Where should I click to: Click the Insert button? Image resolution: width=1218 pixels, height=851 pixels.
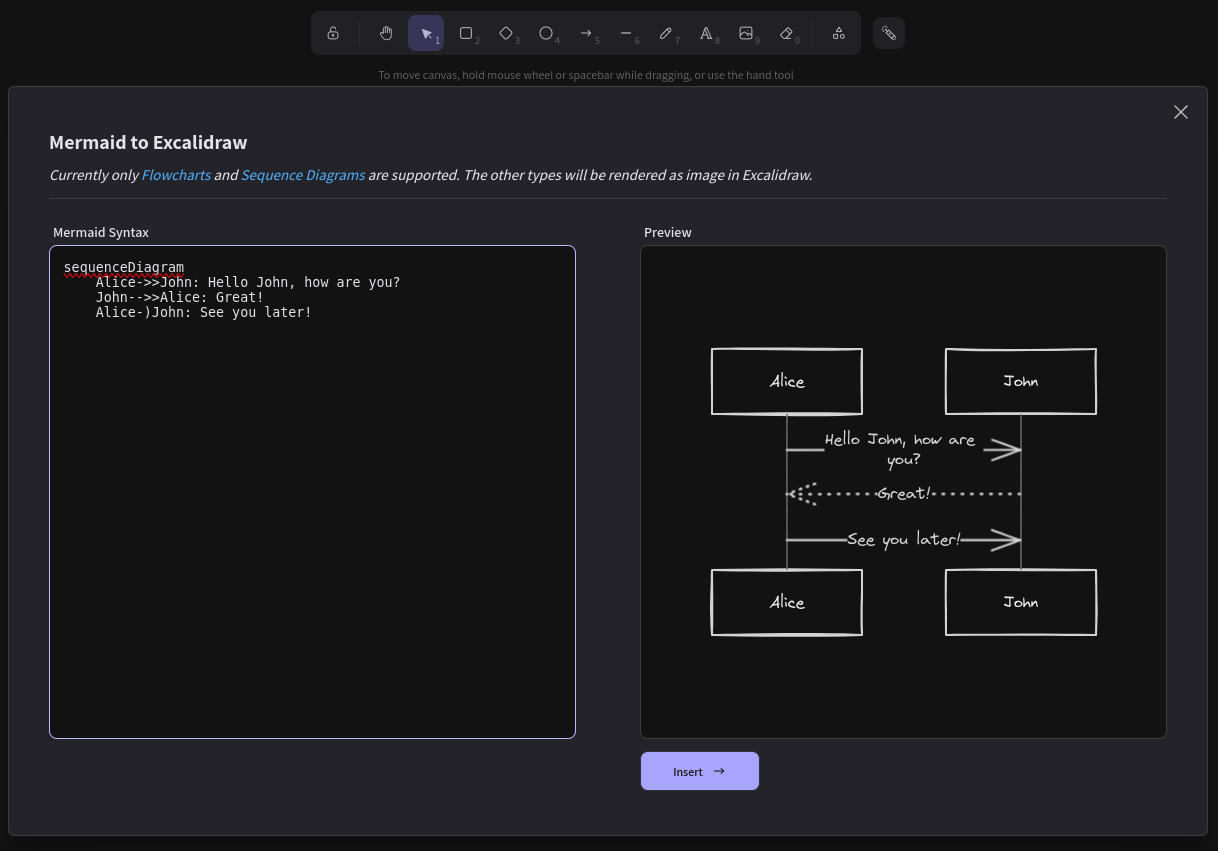coord(700,771)
